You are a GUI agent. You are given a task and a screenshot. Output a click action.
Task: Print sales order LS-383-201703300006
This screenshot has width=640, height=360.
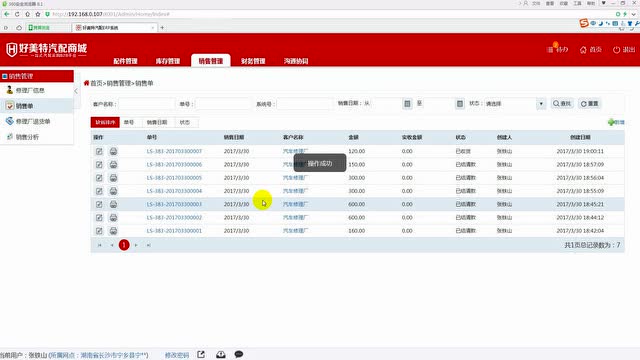point(113,164)
